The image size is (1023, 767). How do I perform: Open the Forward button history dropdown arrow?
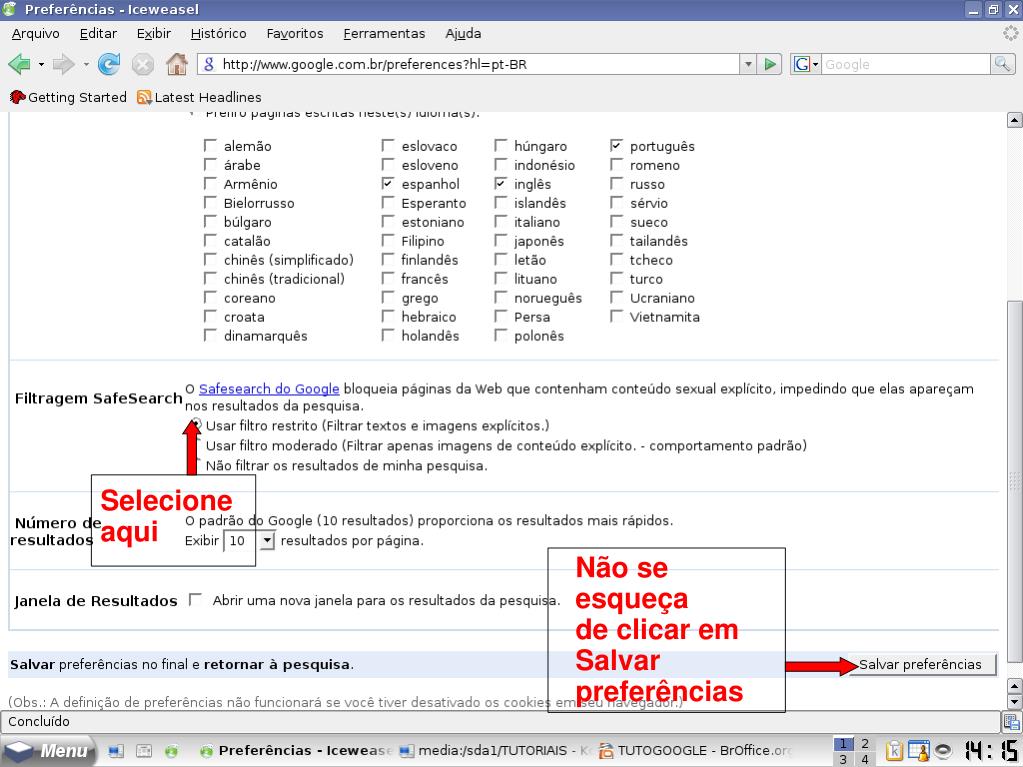(85, 65)
